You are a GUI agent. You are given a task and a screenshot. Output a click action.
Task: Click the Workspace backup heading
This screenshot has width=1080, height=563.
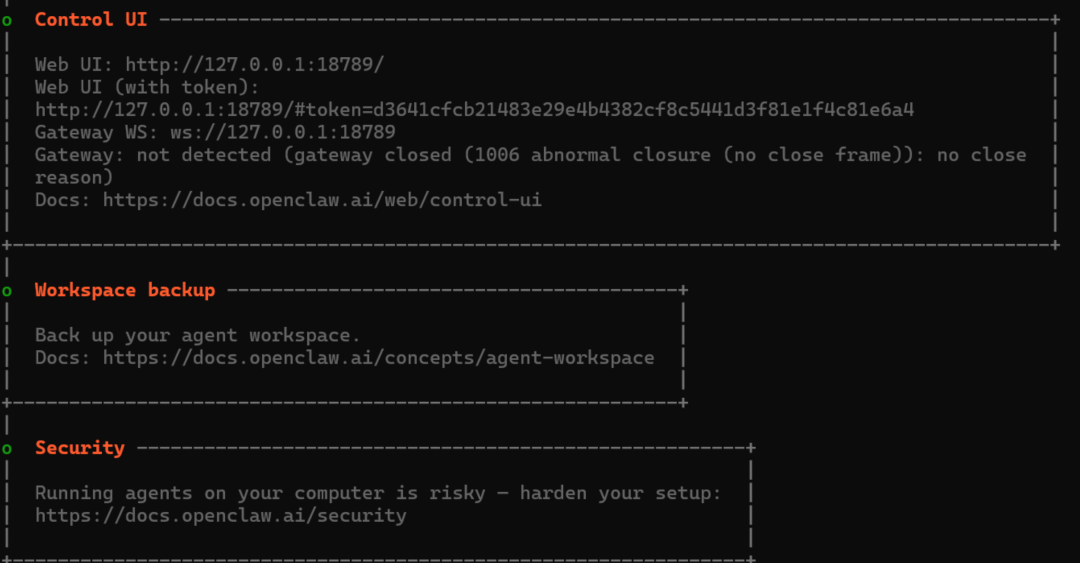125,290
